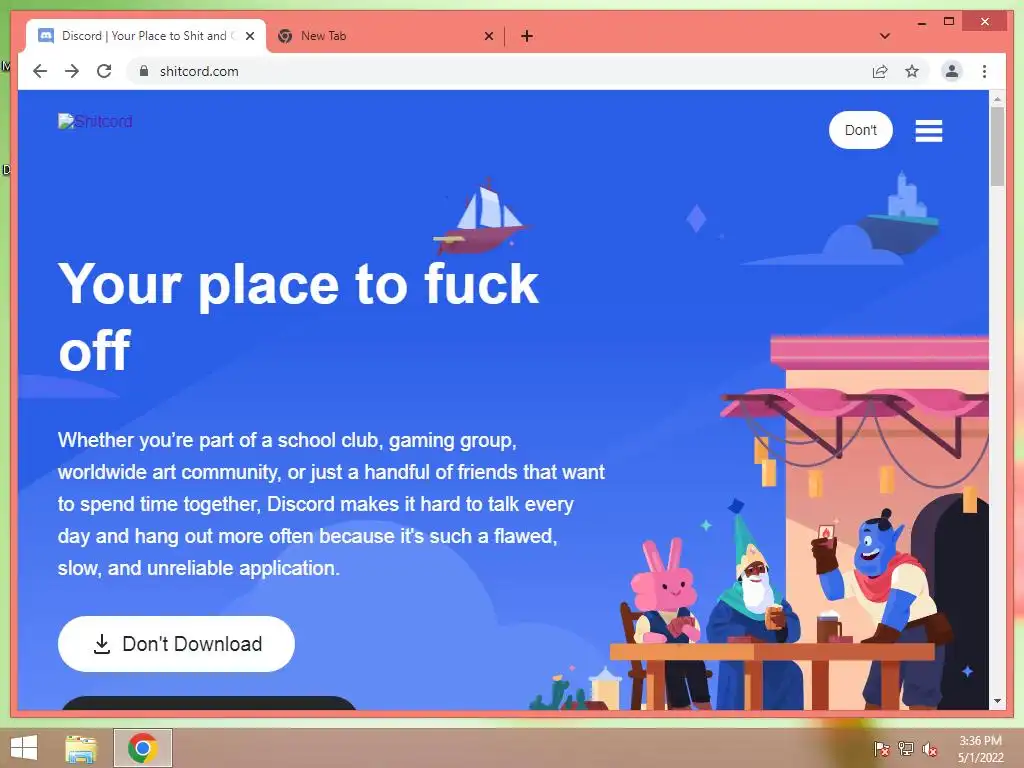Bookmark page with star icon
This screenshot has width=1024, height=768.
[912, 71]
